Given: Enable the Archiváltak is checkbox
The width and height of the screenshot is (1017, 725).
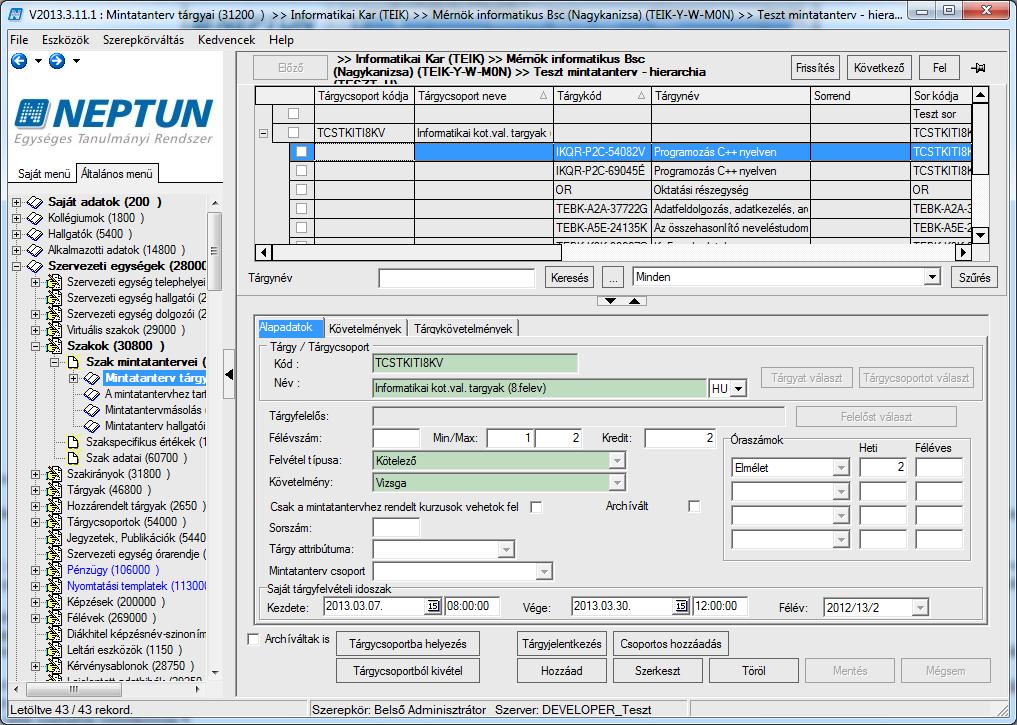Looking at the screenshot, I should click(254, 639).
